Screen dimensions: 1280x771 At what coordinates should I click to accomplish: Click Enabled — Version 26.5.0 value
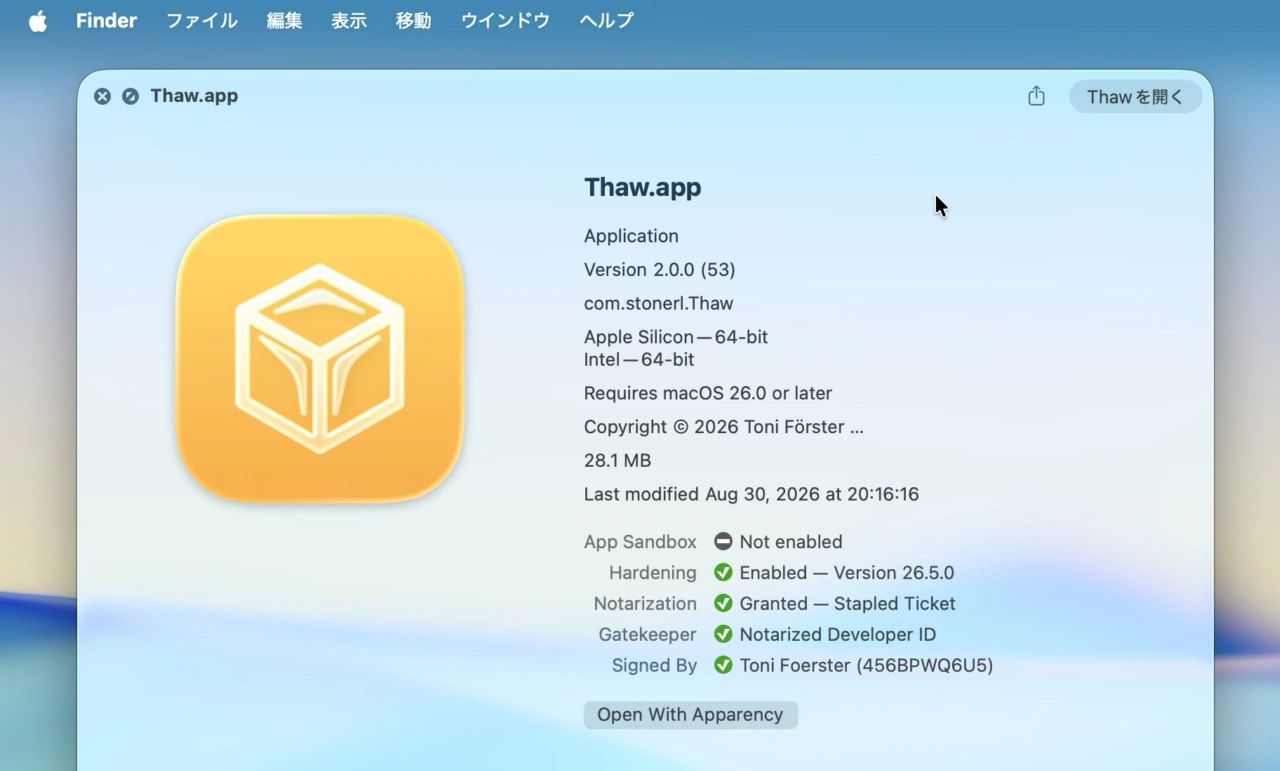pyautogui.click(x=847, y=573)
